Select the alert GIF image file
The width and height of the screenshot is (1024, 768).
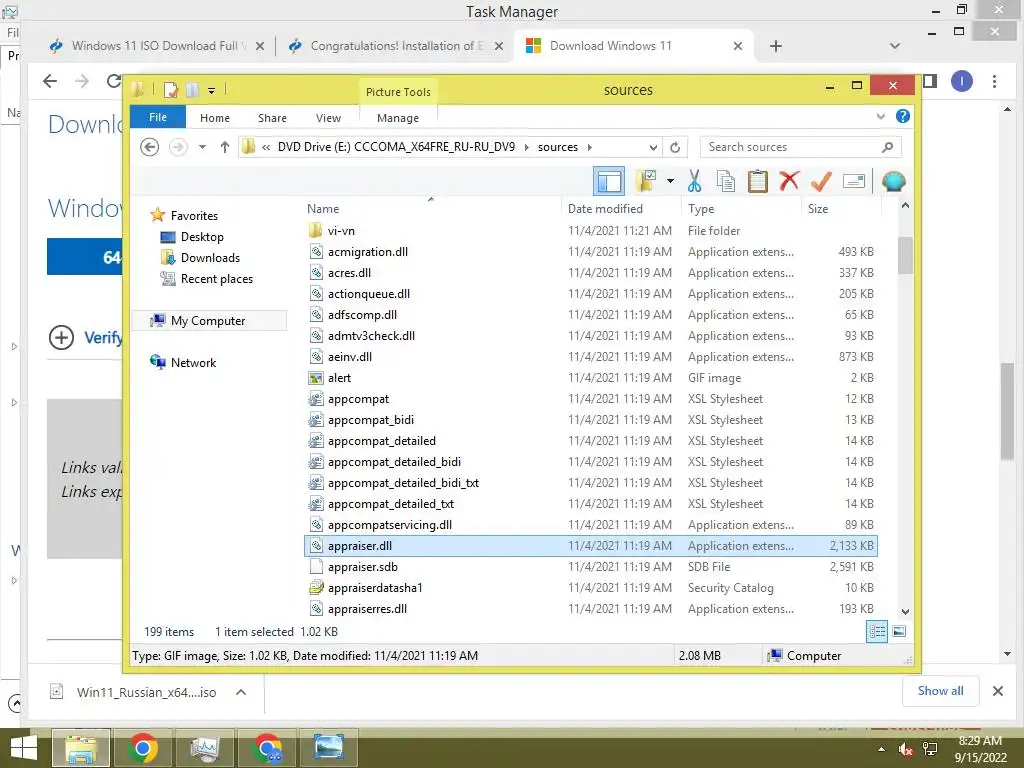(591, 377)
